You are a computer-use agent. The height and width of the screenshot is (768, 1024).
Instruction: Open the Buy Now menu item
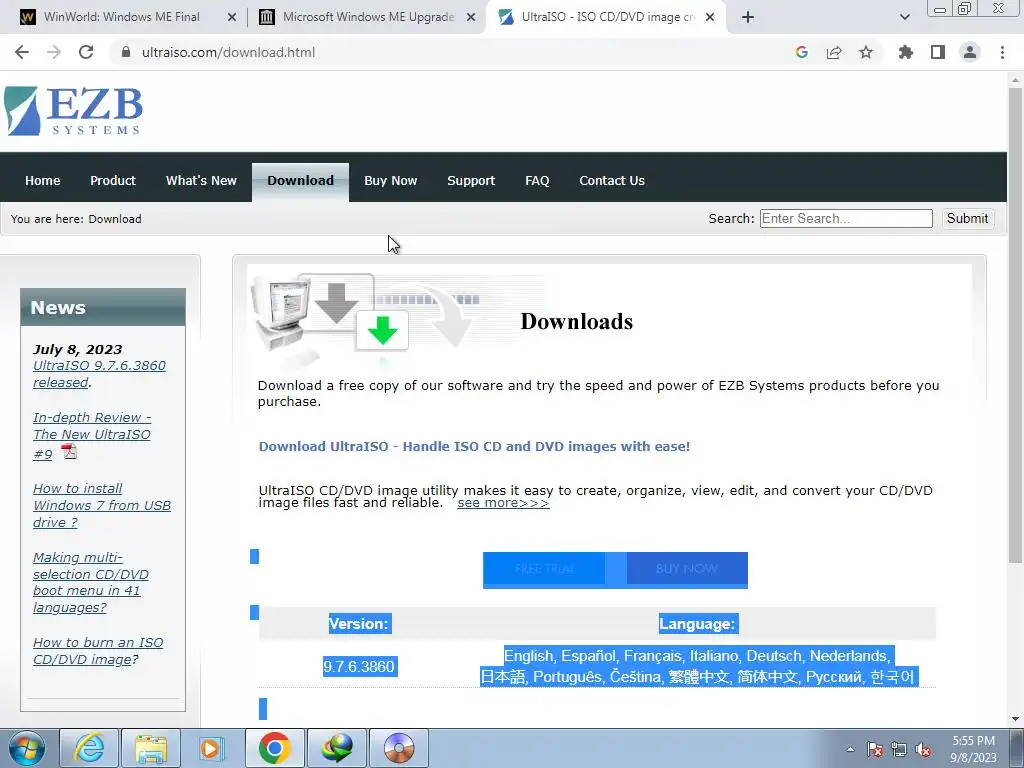[x=391, y=180]
